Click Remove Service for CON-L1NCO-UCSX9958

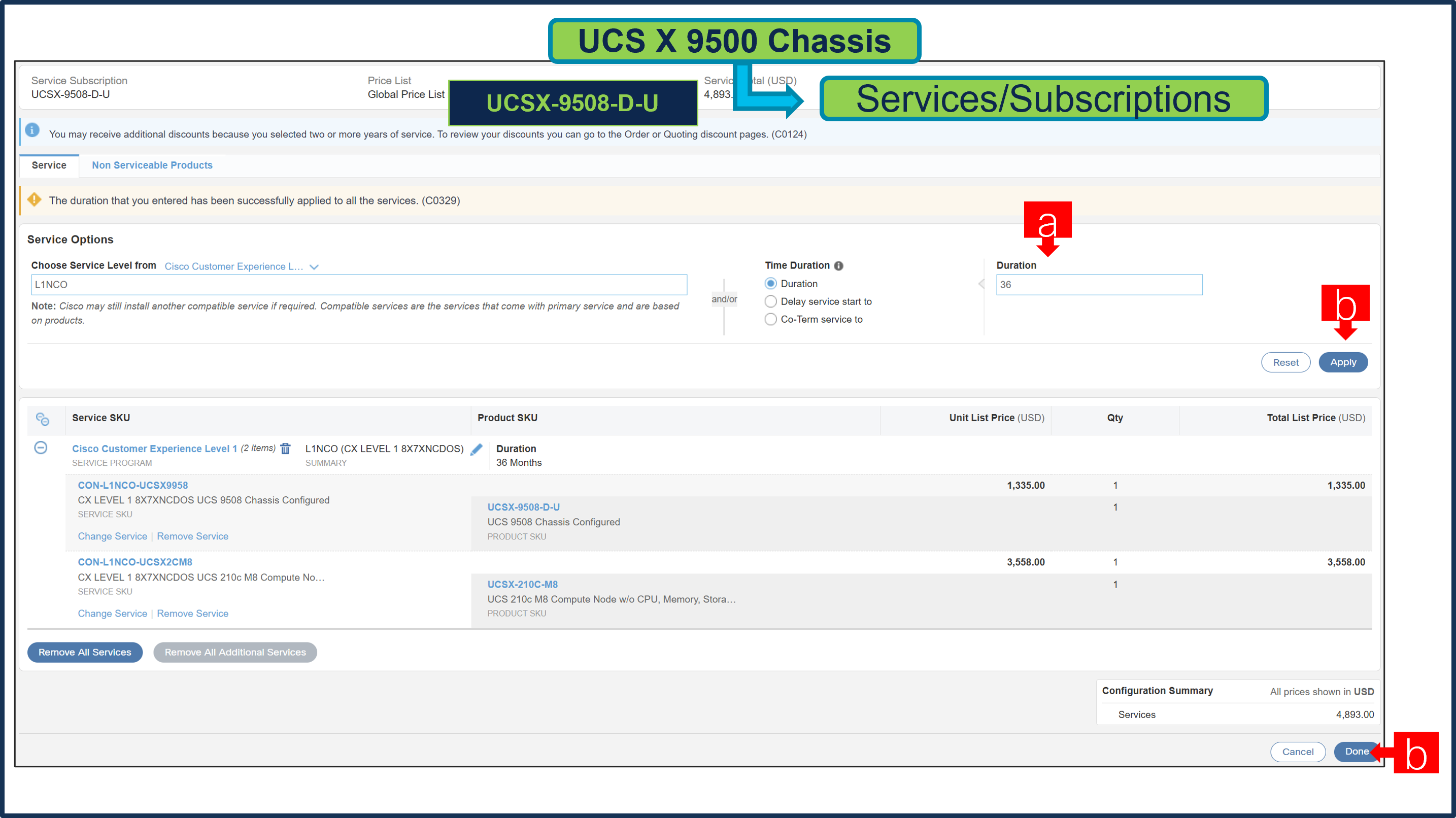[x=193, y=536]
